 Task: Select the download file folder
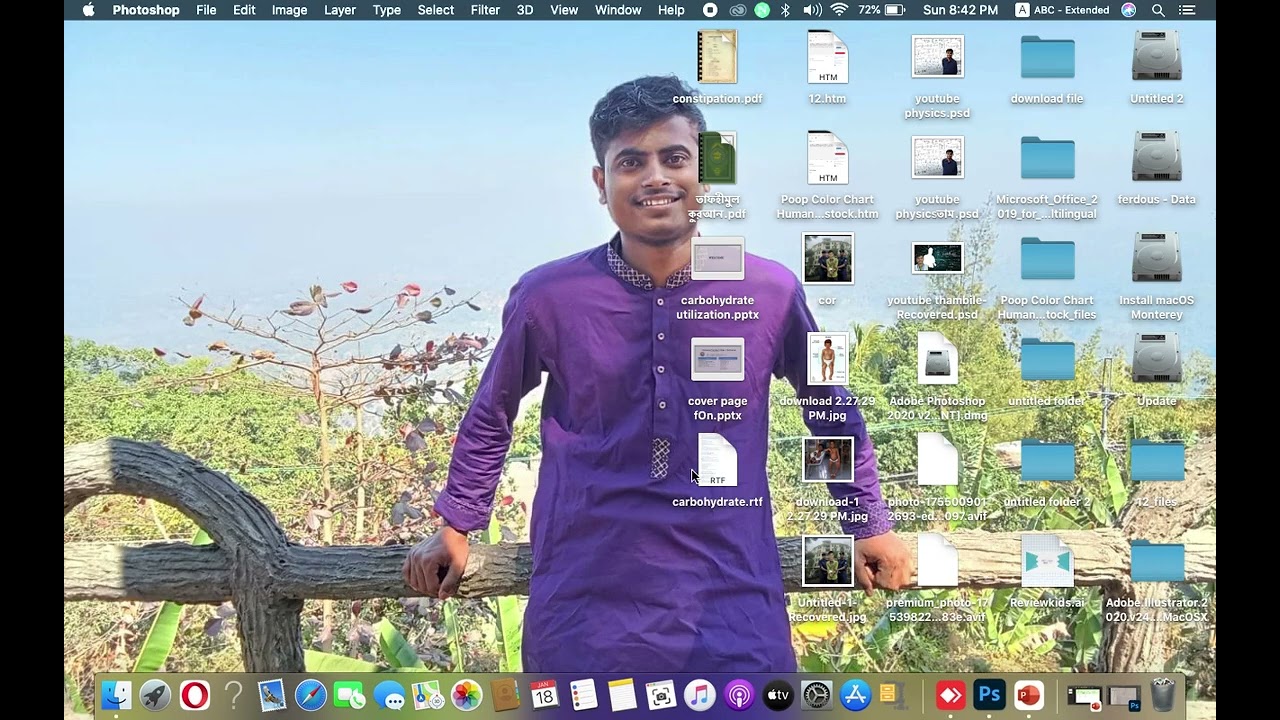point(1047,68)
